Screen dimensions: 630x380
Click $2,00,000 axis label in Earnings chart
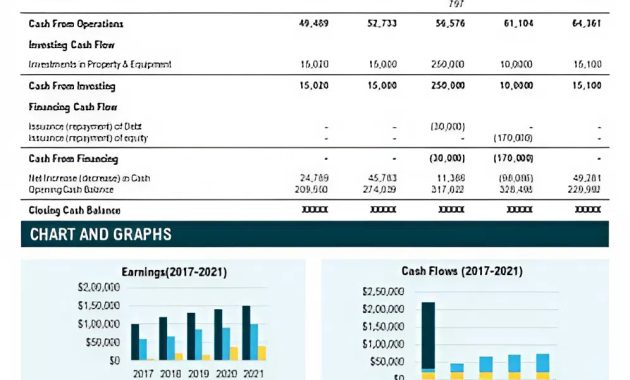99,288
